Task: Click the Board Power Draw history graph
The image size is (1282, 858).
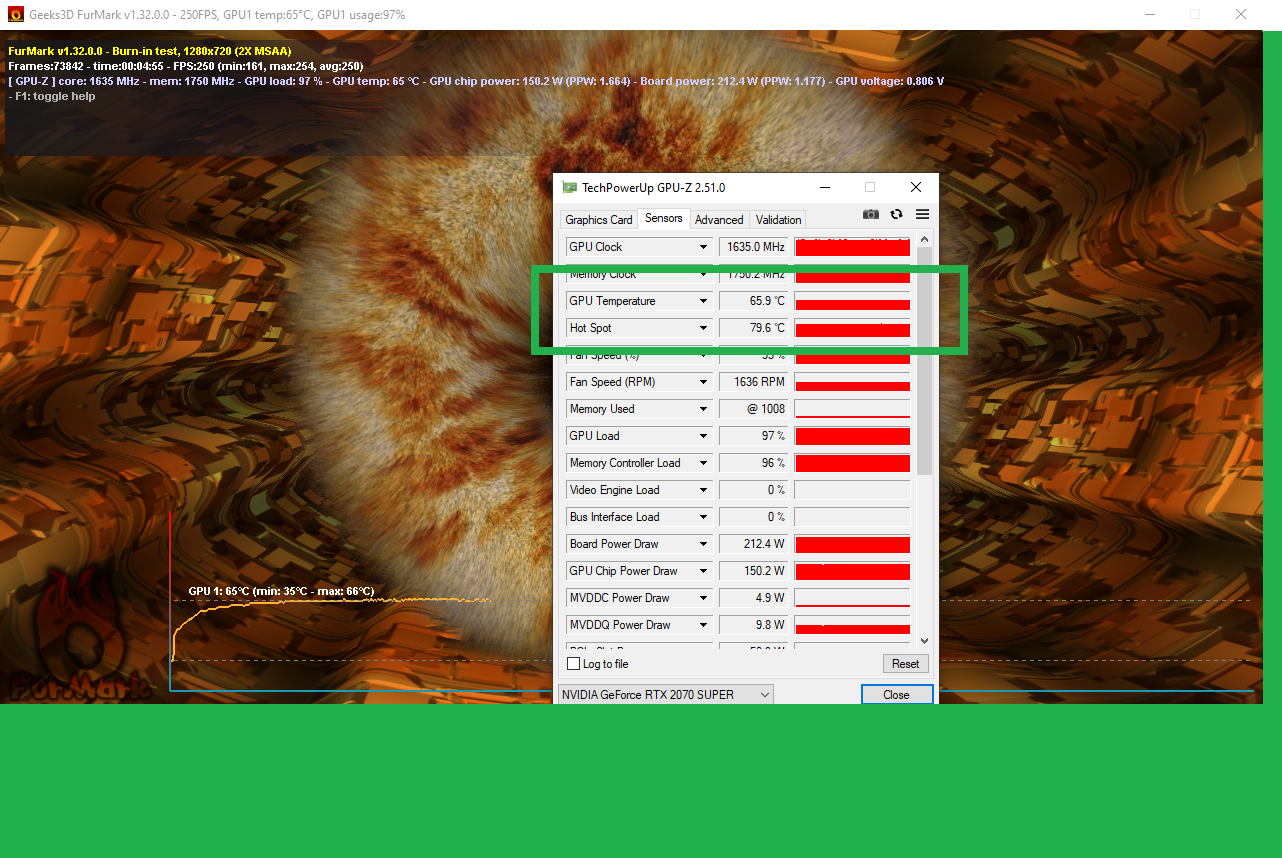Action: click(x=853, y=544)
